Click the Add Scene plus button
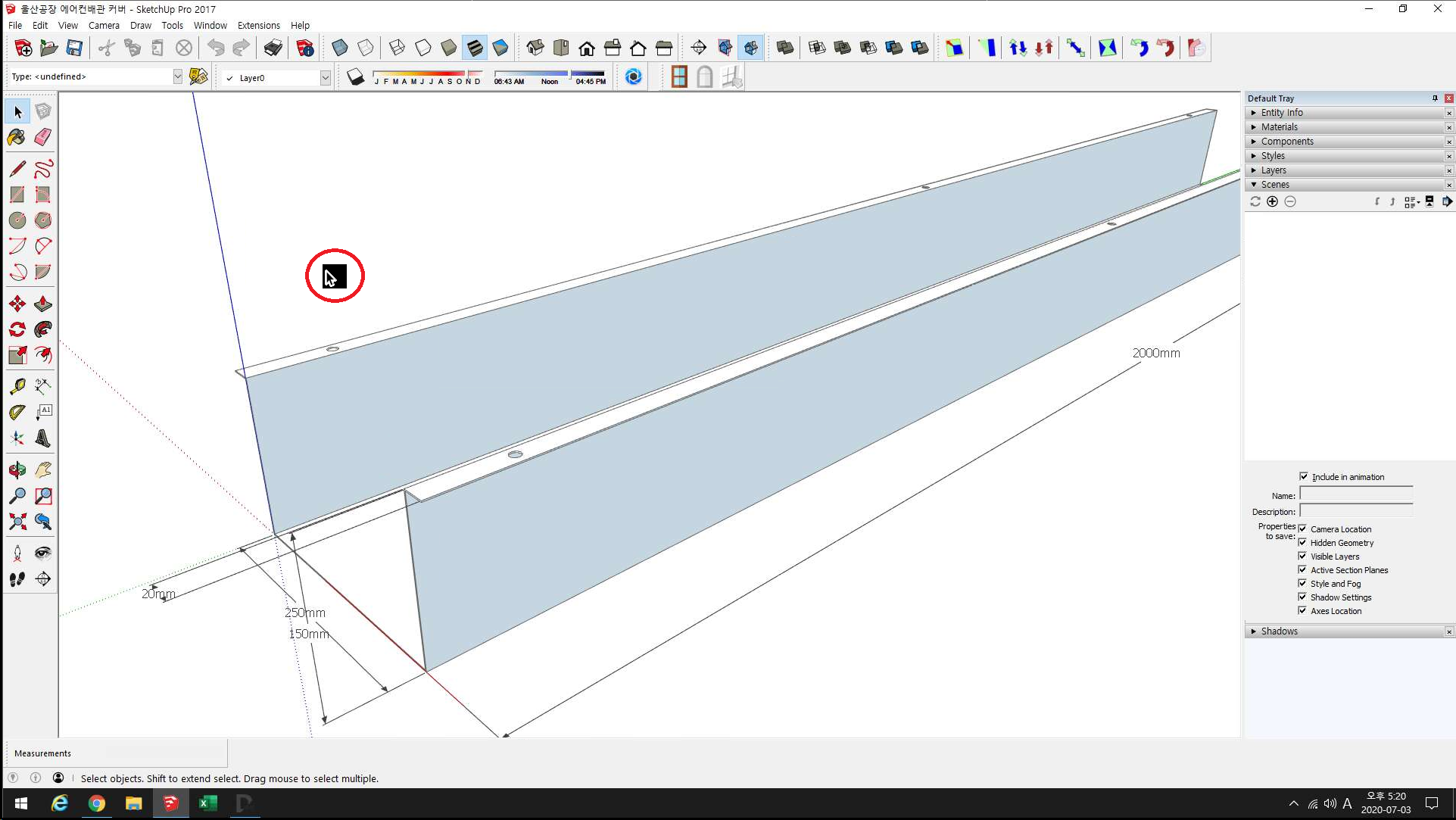This screenshot has width=1456, height=820. 1272,201
